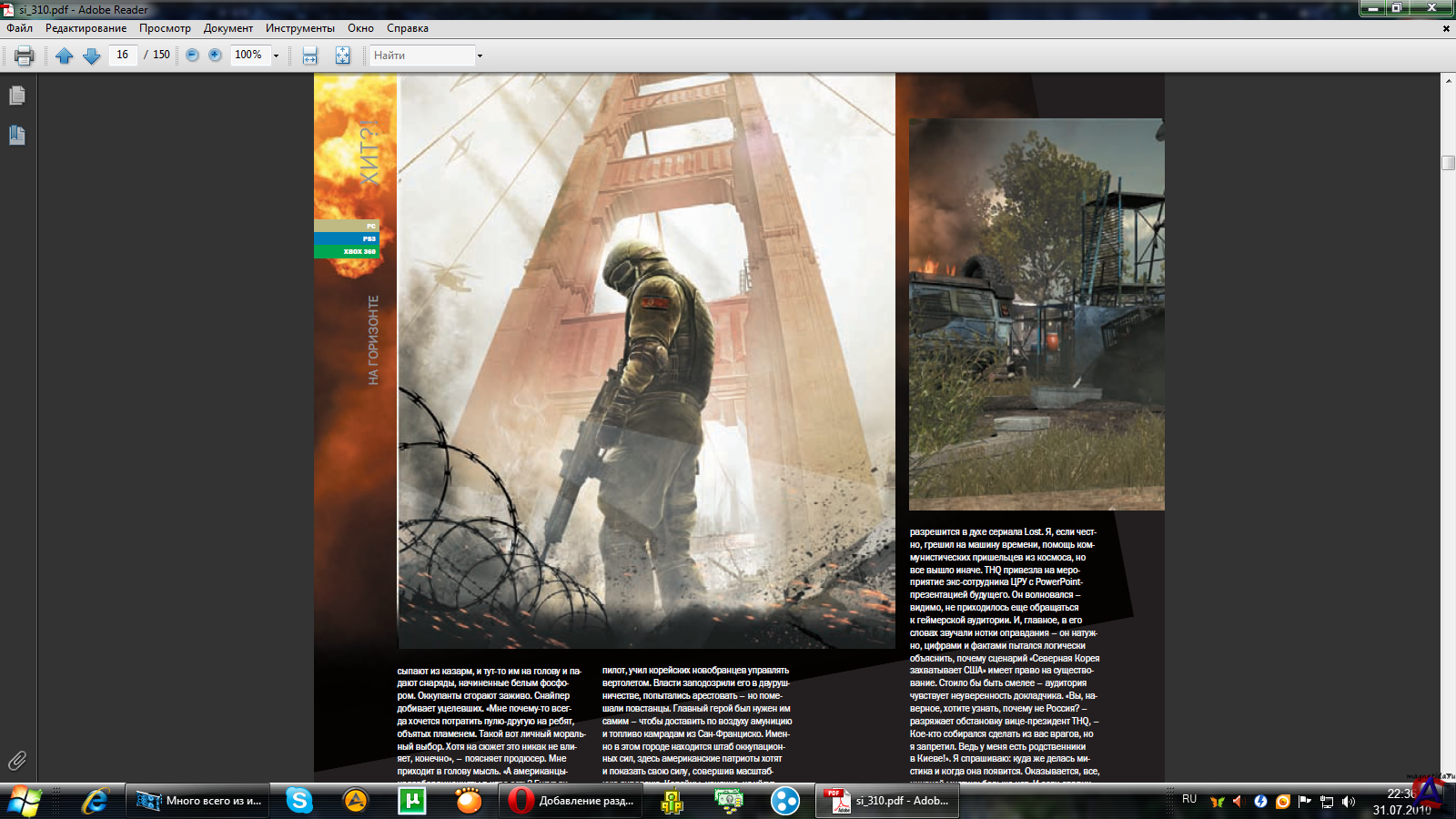Open the Инструменты menu
This screenshot has width=1456, height=819.
click(x=299, y=28)
